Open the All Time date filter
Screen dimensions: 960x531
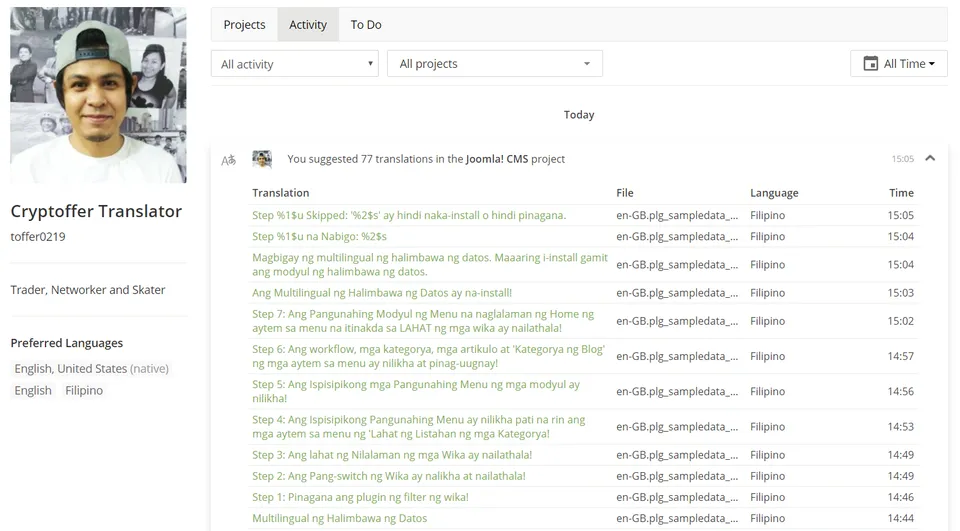tap(899, 64)
